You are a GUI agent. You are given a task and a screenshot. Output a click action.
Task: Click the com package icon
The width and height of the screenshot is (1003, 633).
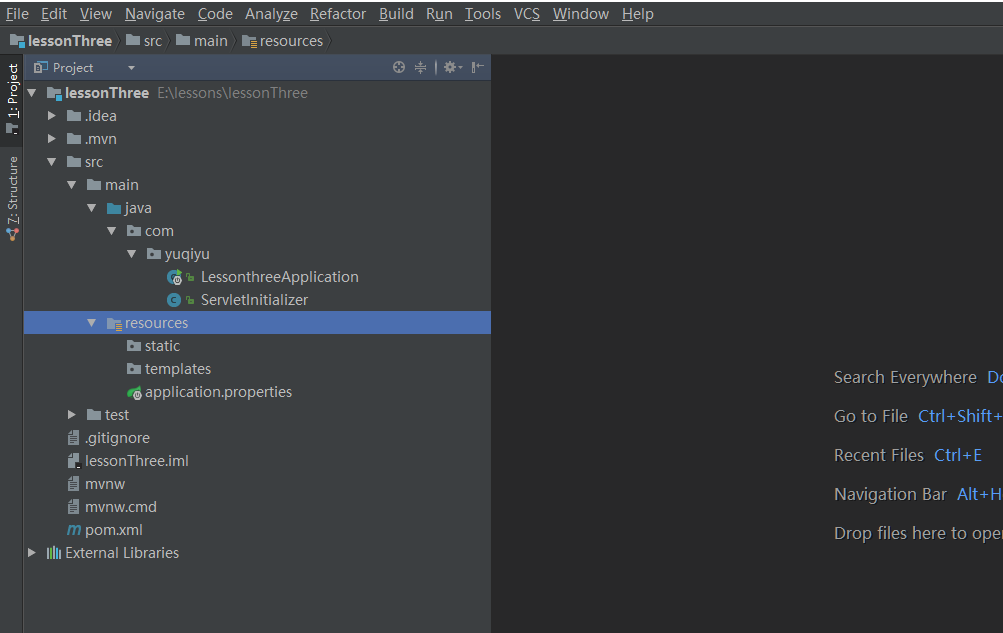(x=134, y=231)
